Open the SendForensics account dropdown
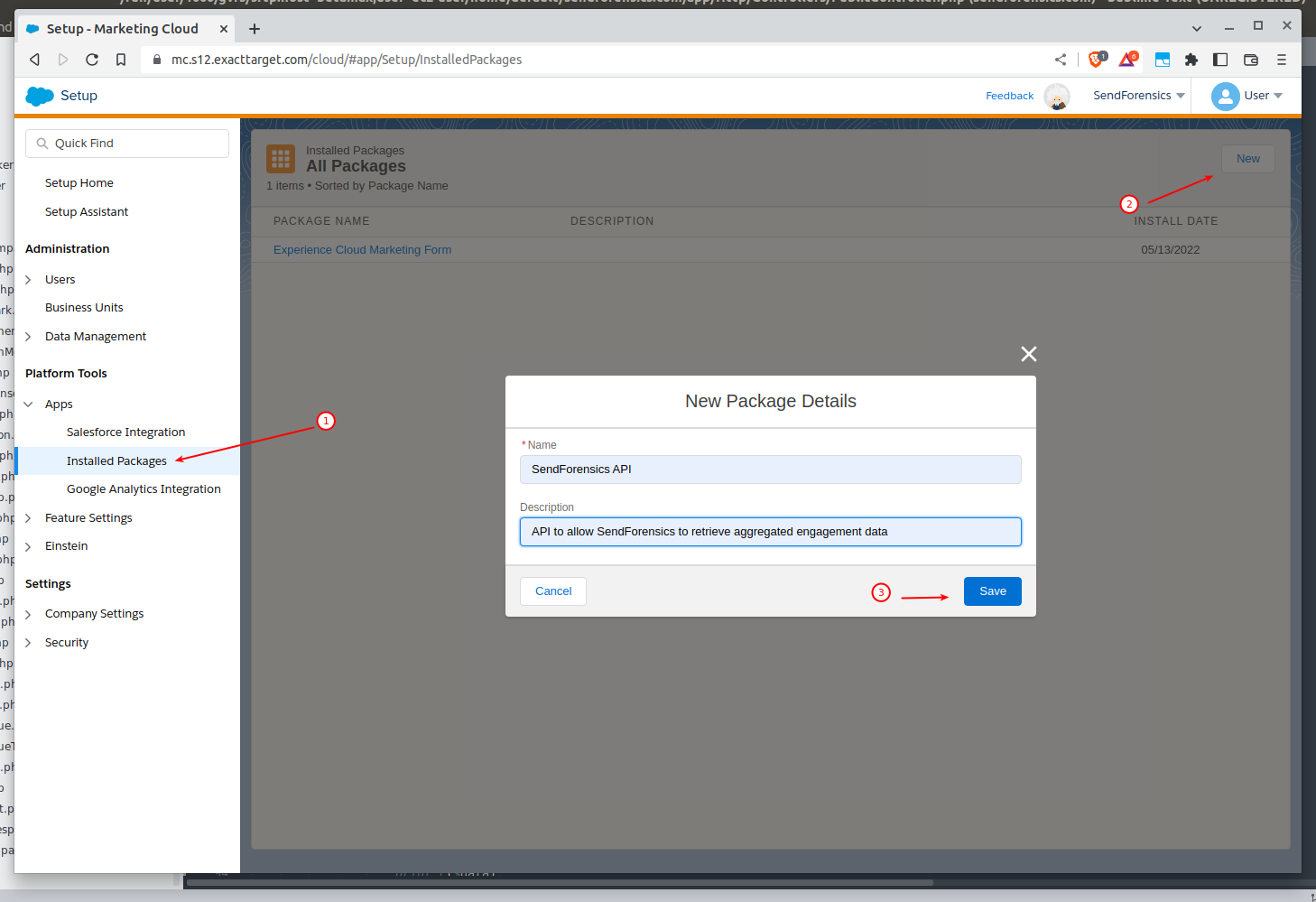 (x=1139, y=96)
